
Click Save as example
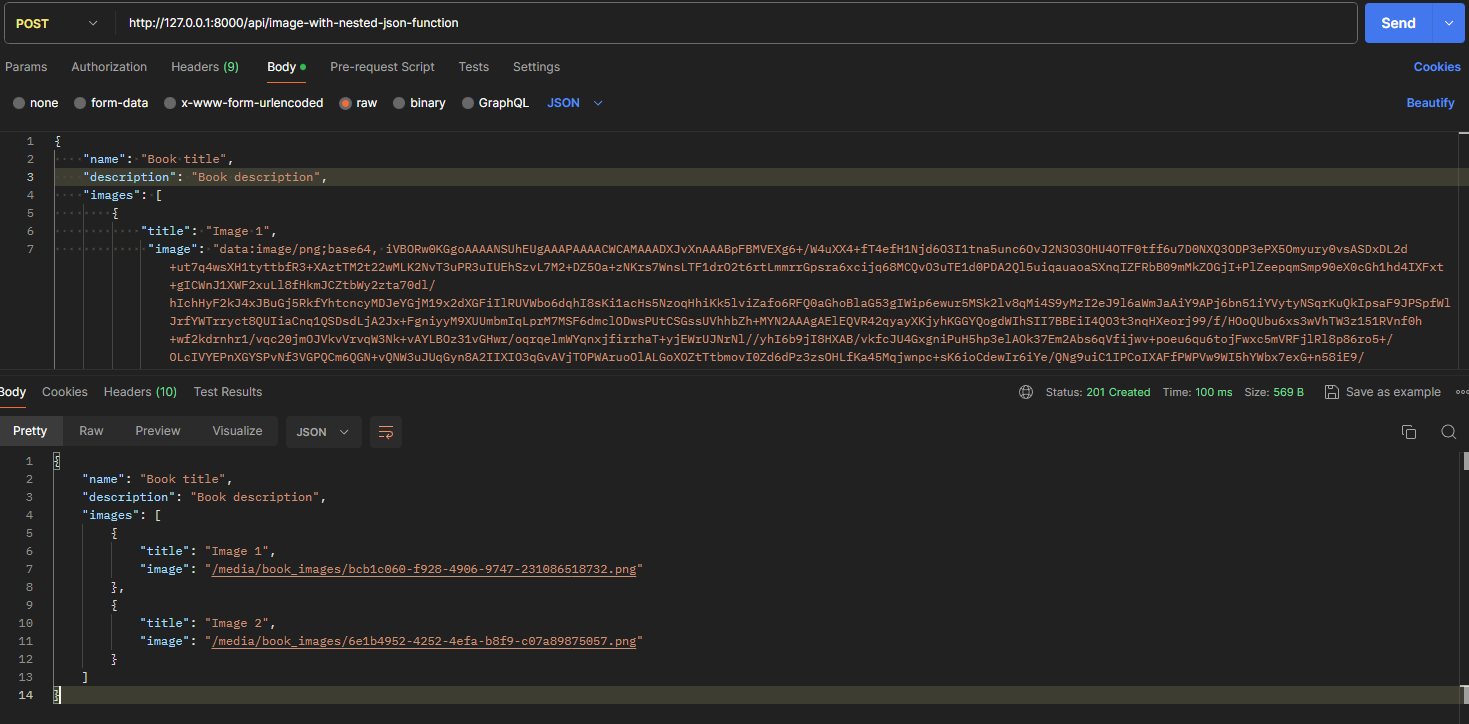[1383, 392]
